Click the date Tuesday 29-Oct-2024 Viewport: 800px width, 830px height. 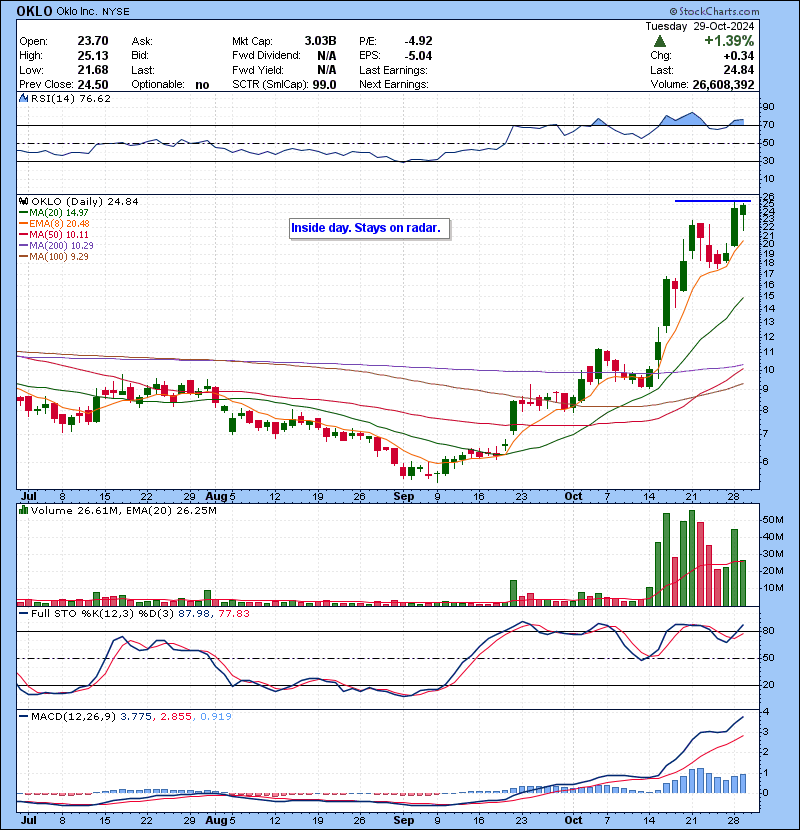pyautogui.click(x=699, y=26)
